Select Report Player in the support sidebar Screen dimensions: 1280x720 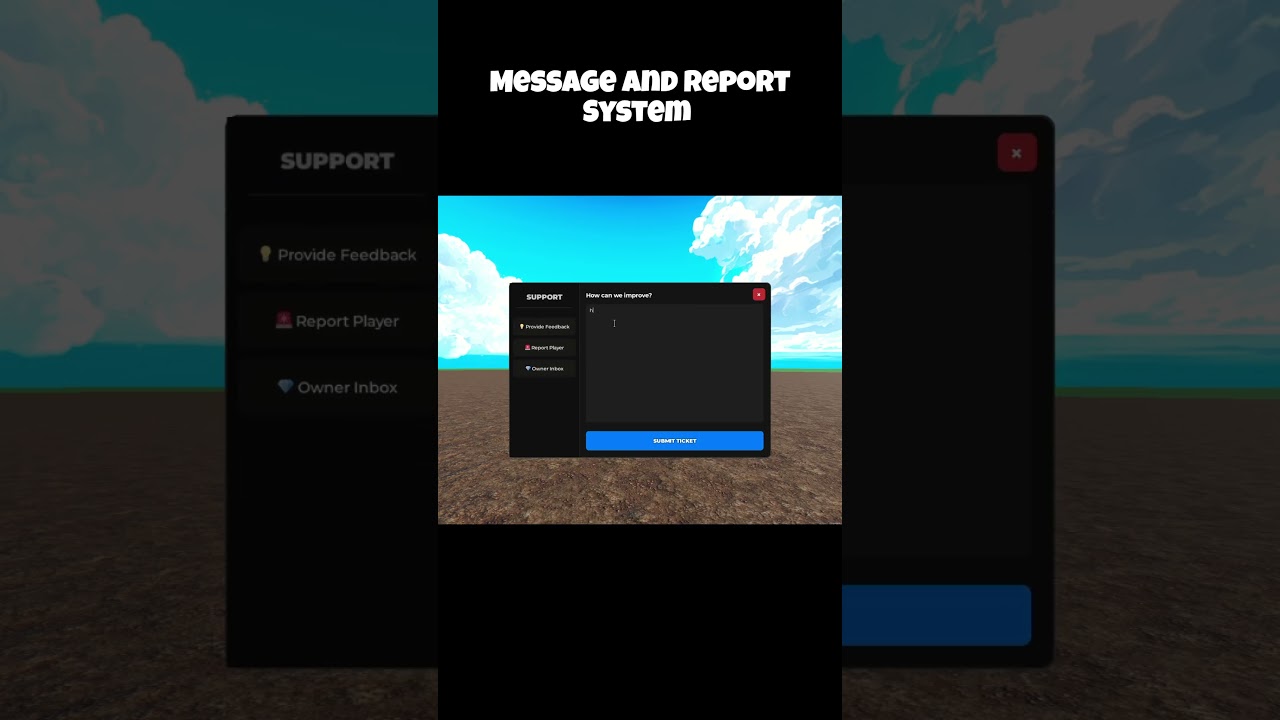(544, 348)
